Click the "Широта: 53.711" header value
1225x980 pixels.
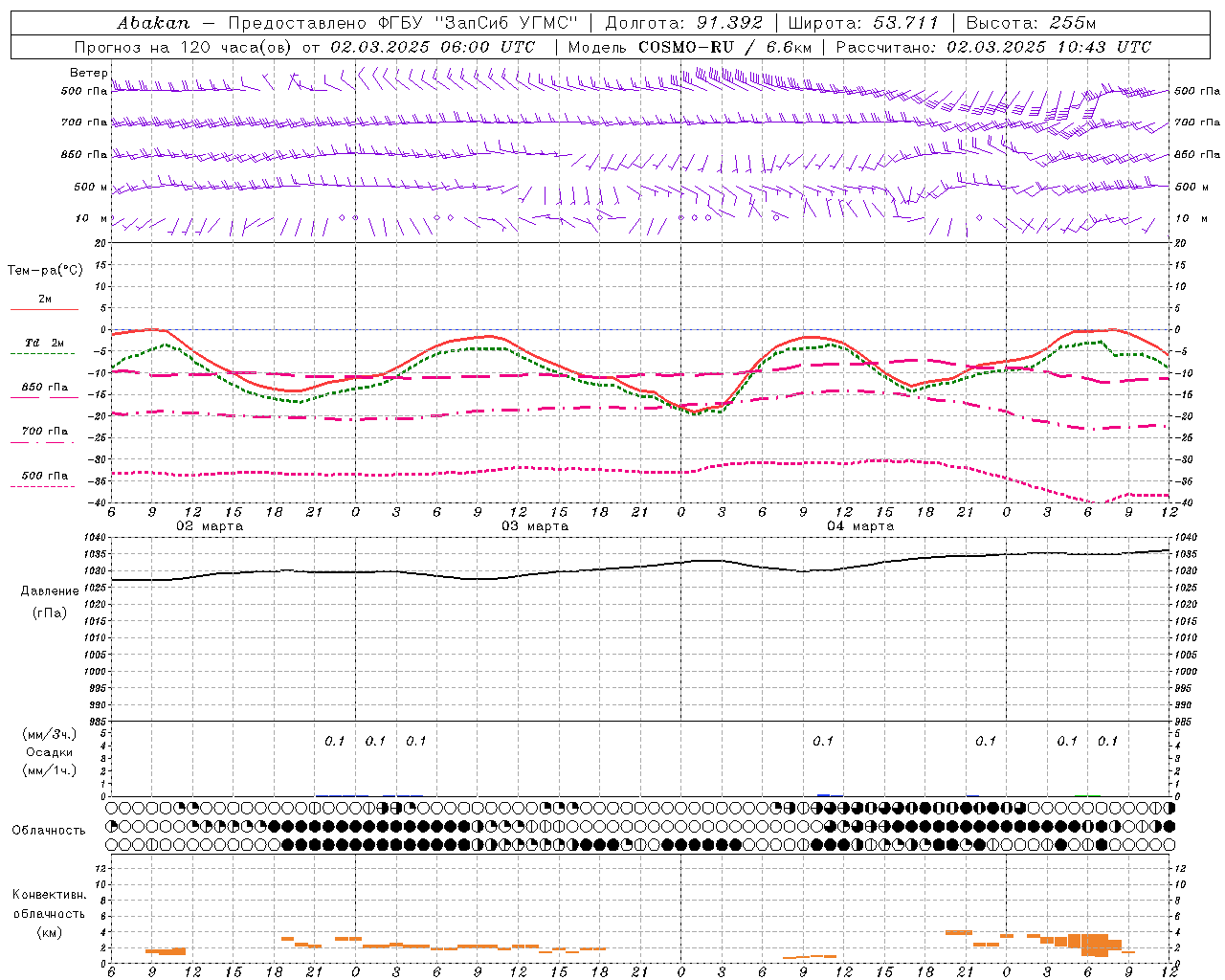tap(864, 23)
